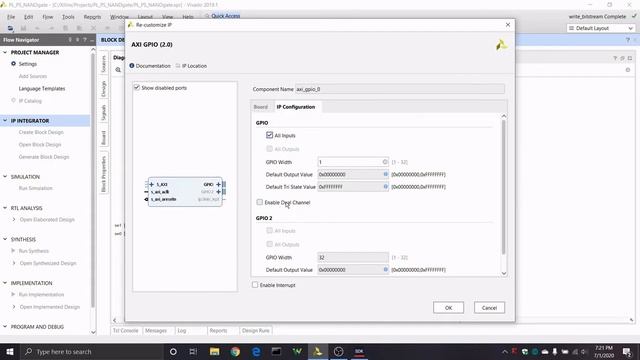The height and width of the screenshot is (360, 640).
Task: Select the IP Configuration tab
Action: pyautogui.click(x=296, y=107)
